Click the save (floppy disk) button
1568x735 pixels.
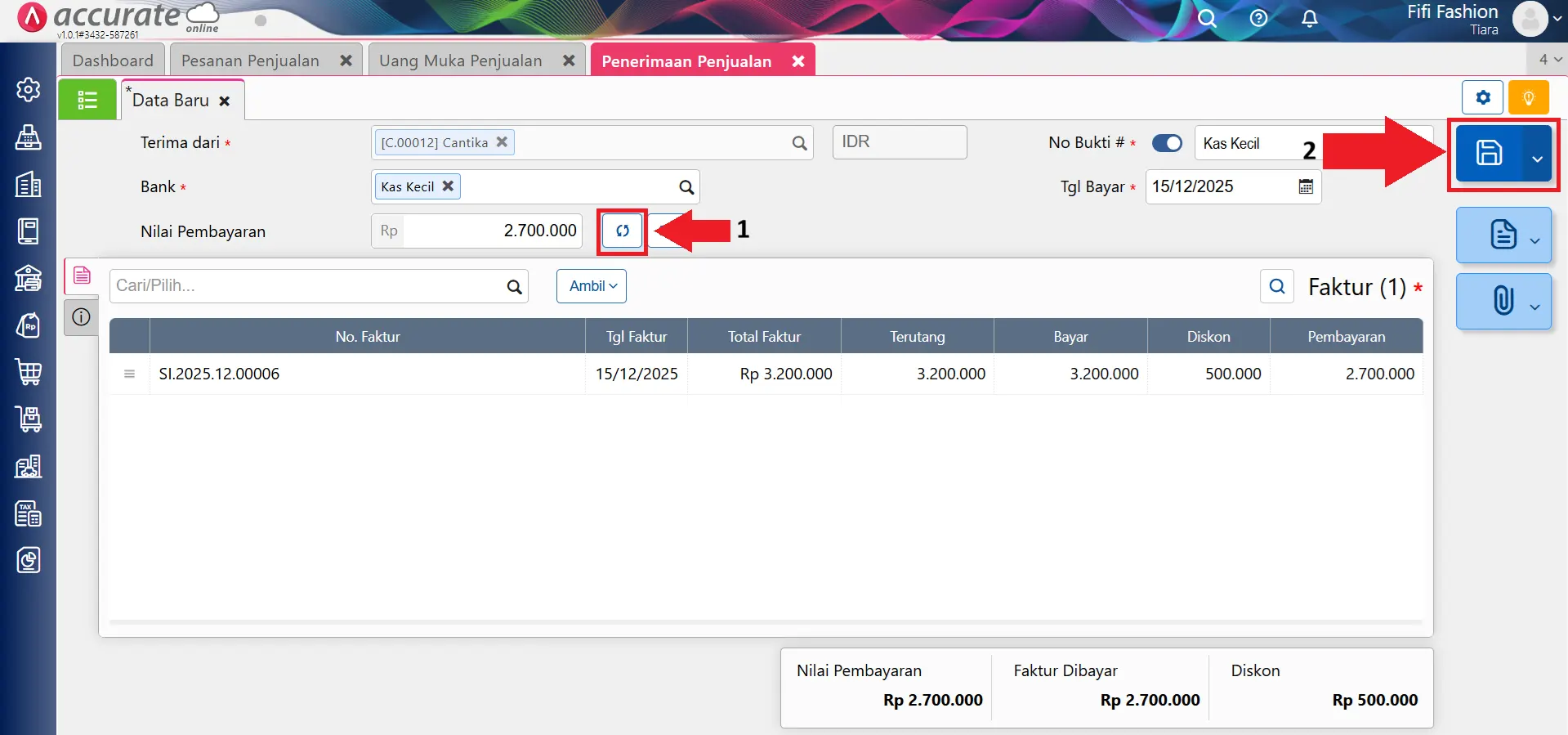1488,153
